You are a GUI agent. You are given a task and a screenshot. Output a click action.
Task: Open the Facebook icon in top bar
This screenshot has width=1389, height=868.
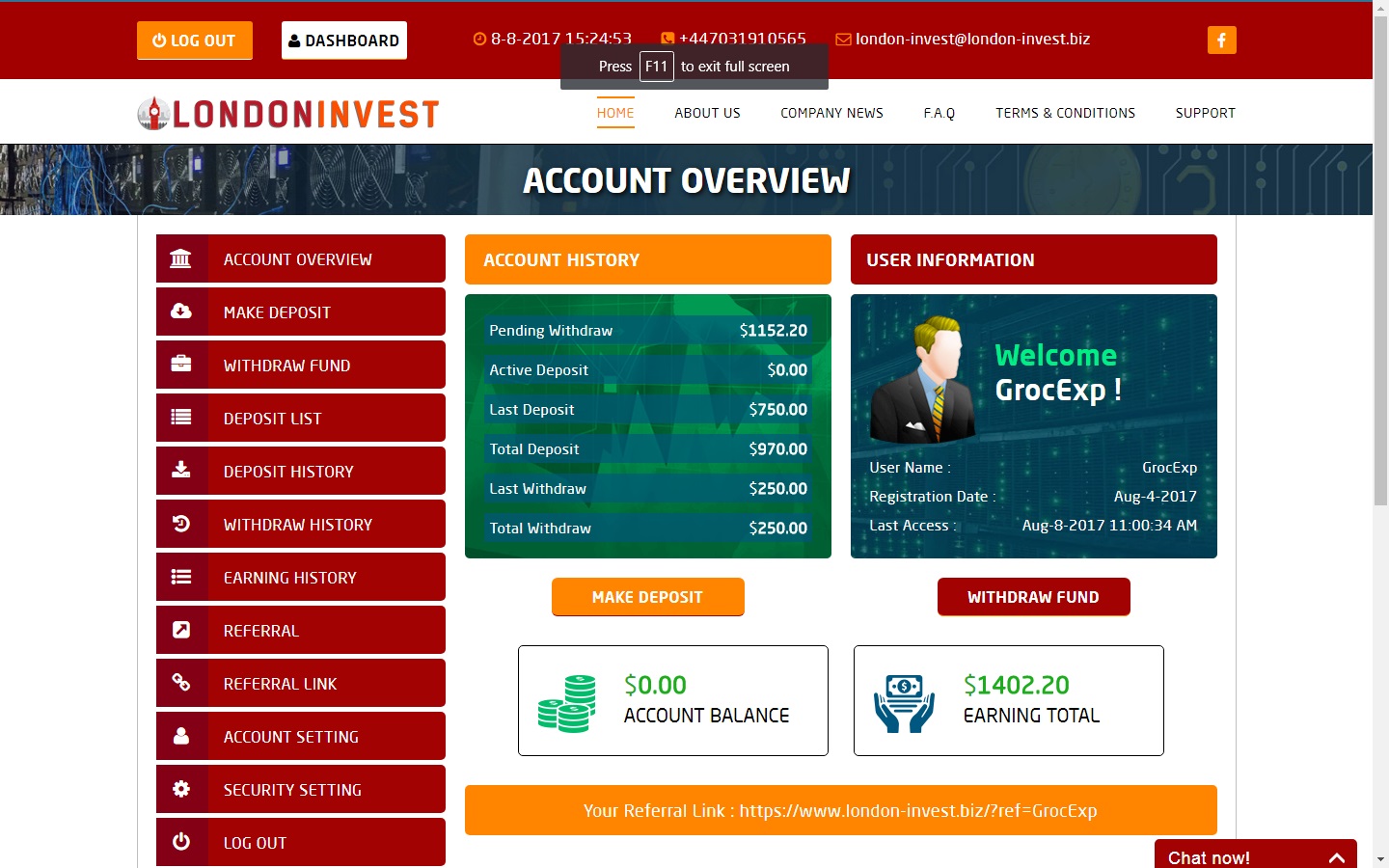1221,40
